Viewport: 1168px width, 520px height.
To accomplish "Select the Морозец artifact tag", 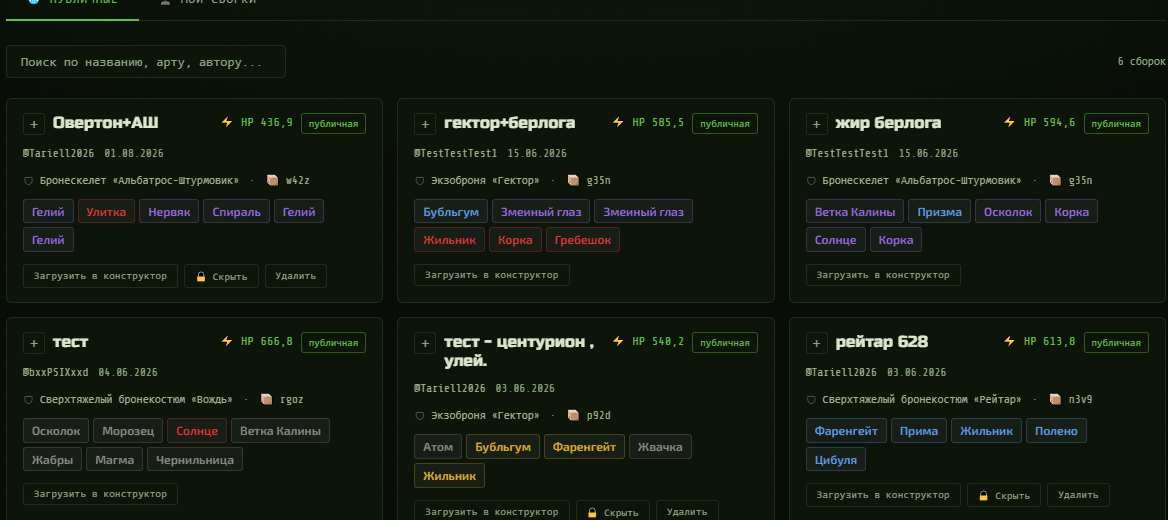I will click(x=128, y=431).
